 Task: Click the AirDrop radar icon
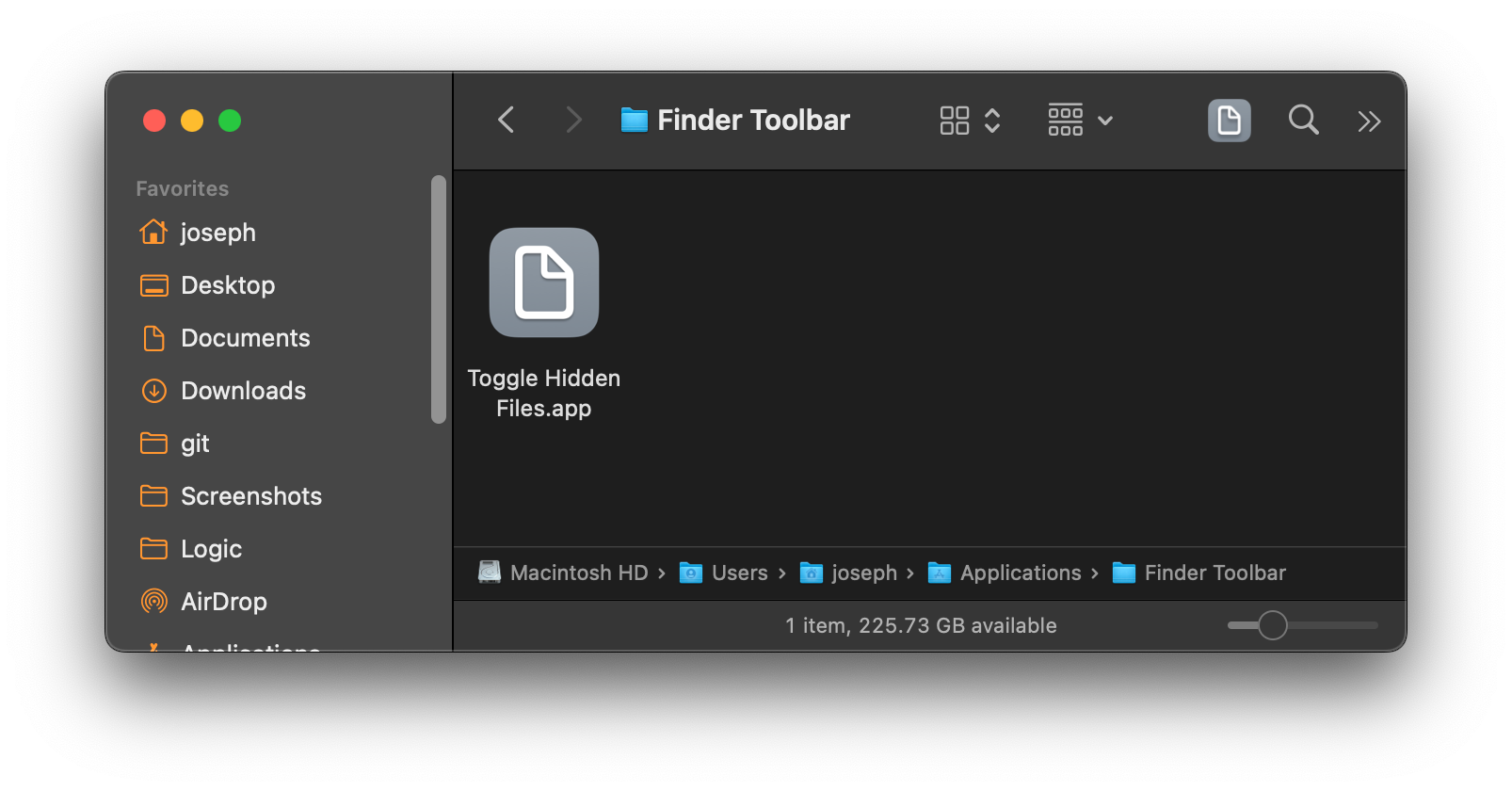pos(154,601)
